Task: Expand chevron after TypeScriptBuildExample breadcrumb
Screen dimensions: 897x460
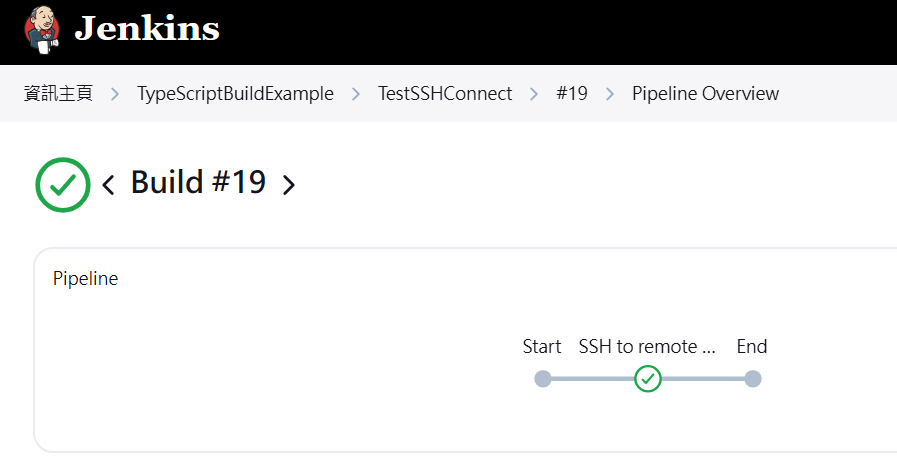Action: point(356,94)
